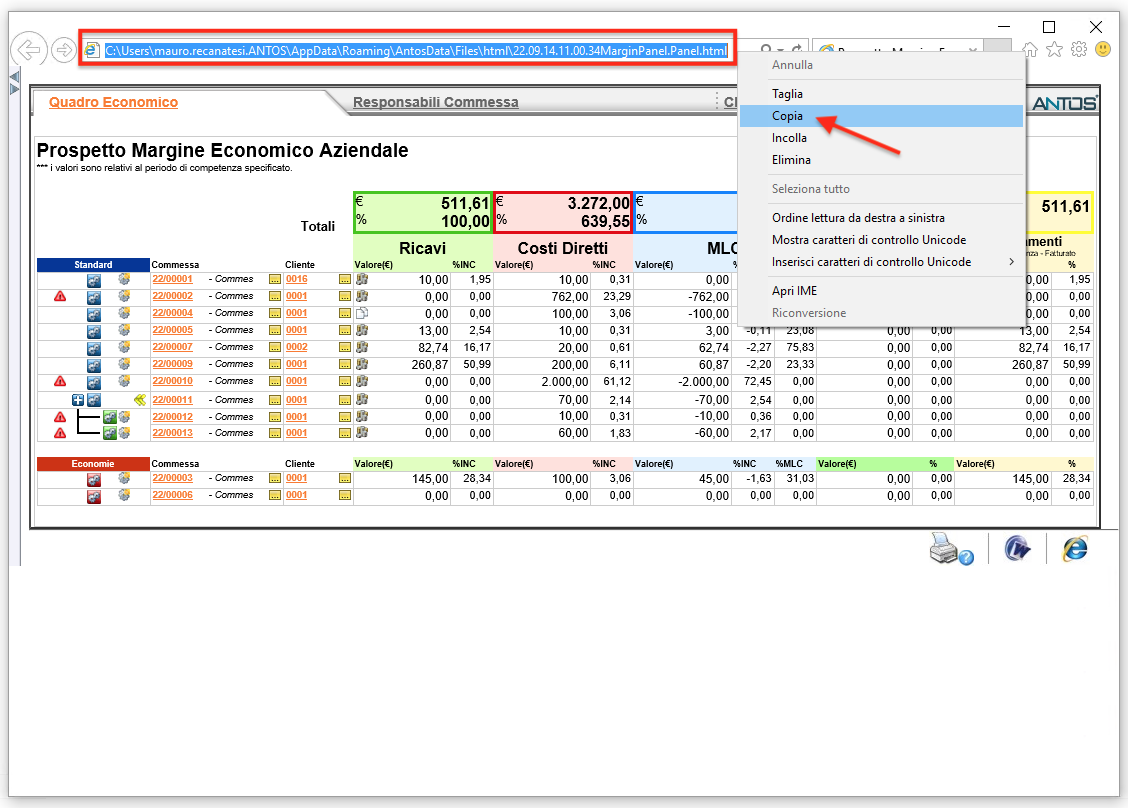The height and width of the screenshot is (808, 1128).
Task: Click the Ricavi detail icon for 22/00005
Action: [x=362, y=330]
